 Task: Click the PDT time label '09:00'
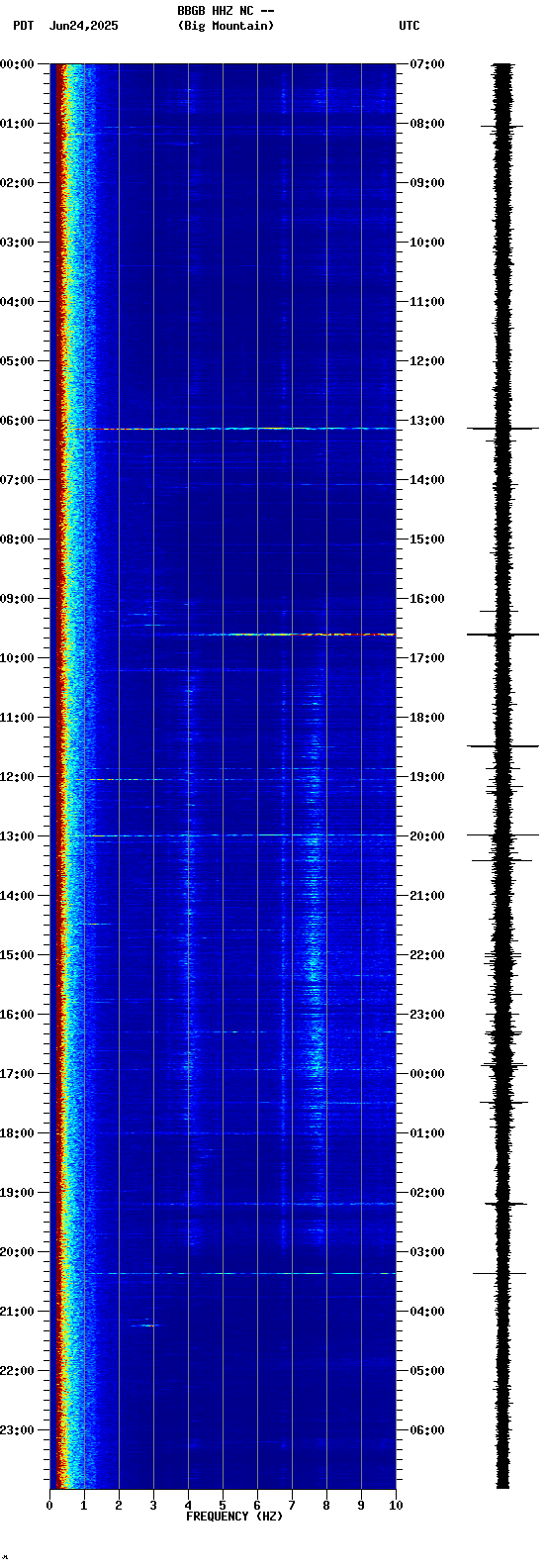click(x=17, y=598)
